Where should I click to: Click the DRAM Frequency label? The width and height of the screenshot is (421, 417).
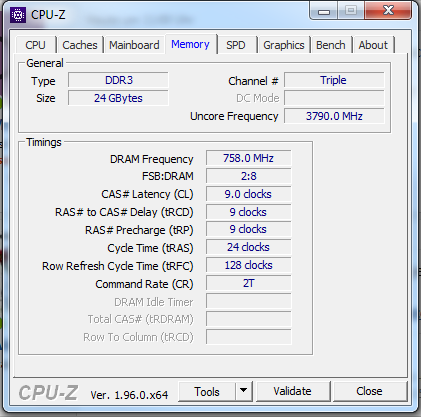point(152,159)
